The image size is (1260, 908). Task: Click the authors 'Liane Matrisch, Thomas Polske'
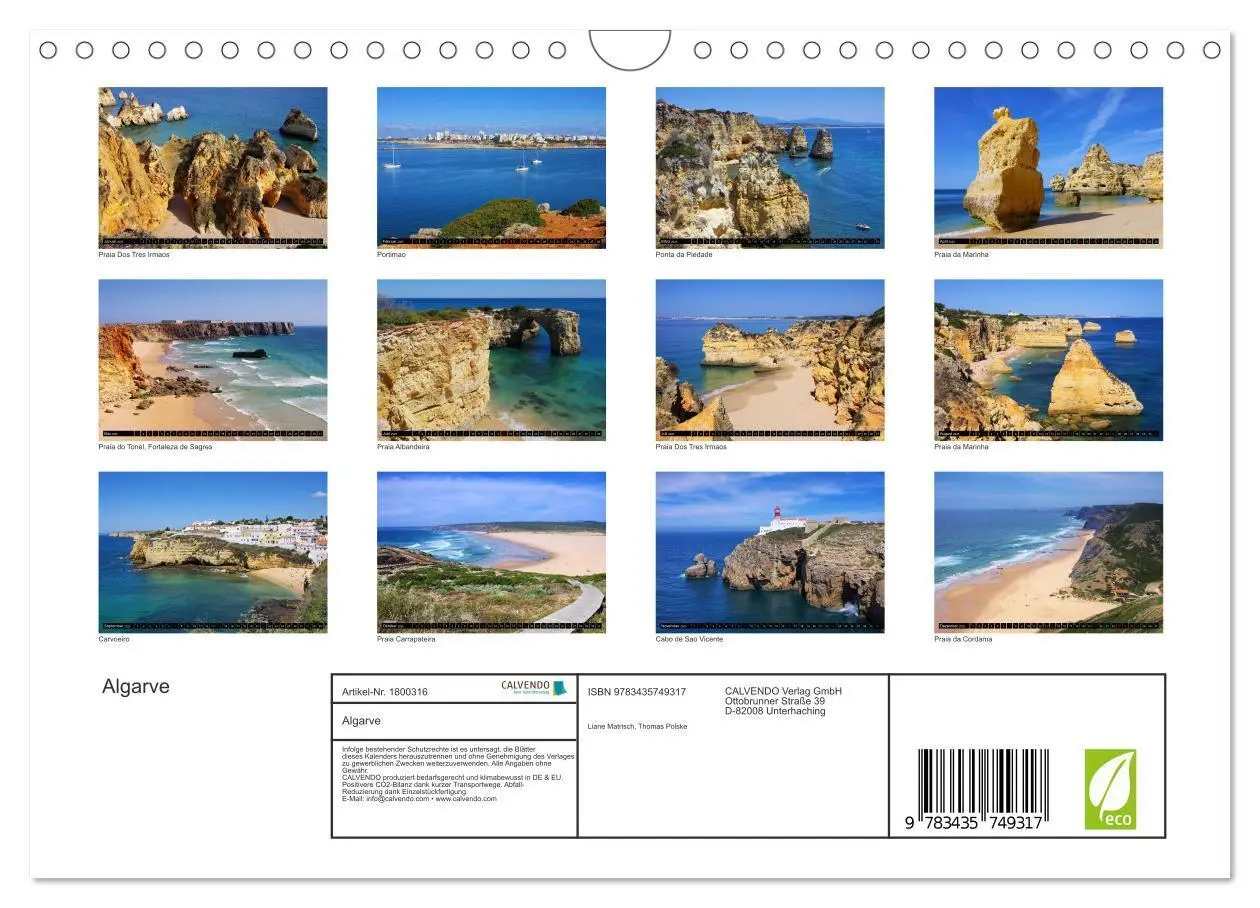pos(638,727)
